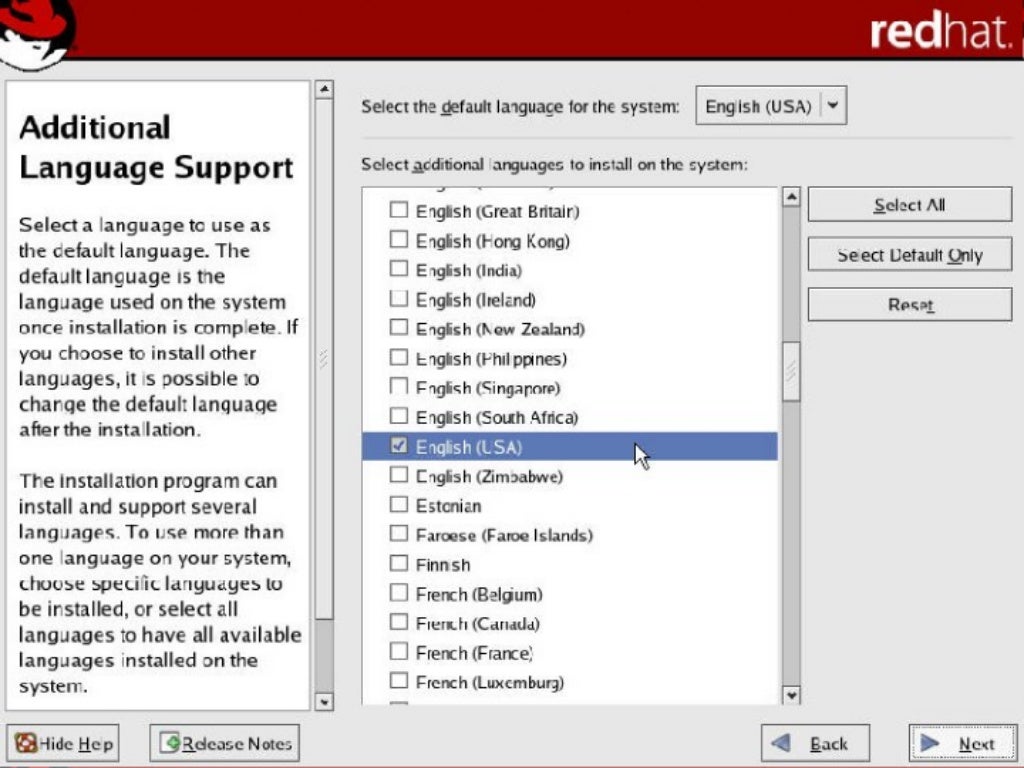Open Release Notes button label
Image resolution: width=1024 pixels, height=768 pixels.
pyautogui.click(x=237, y=744)
